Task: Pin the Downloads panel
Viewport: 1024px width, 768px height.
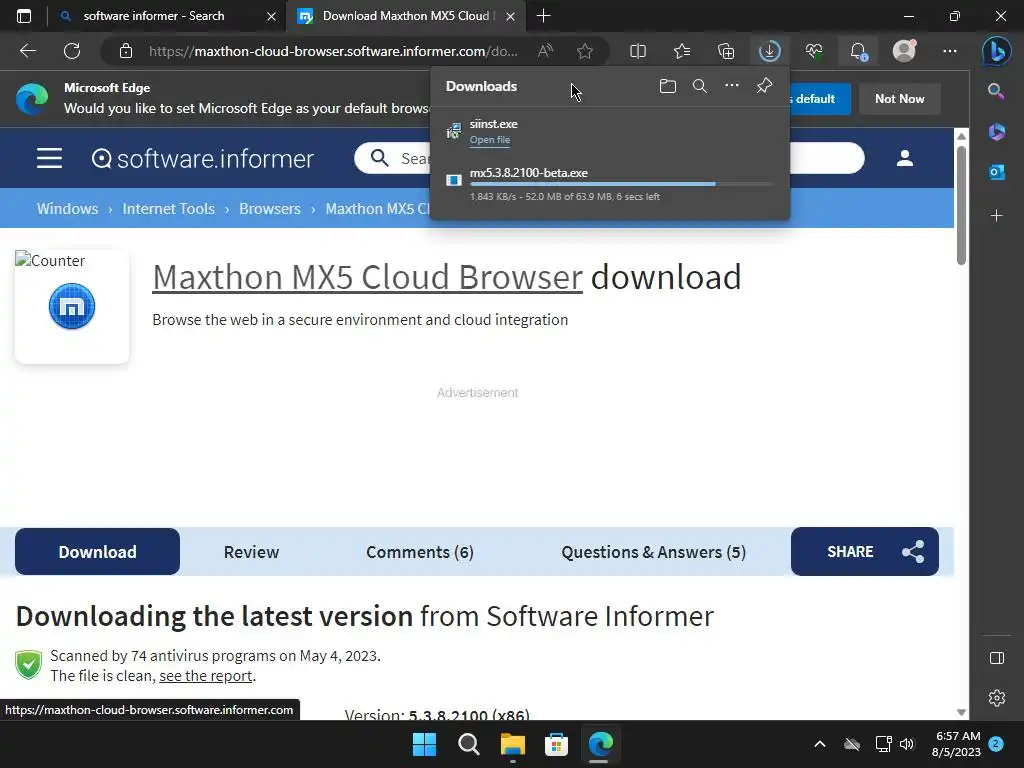Action: click(x=764, y=86)
